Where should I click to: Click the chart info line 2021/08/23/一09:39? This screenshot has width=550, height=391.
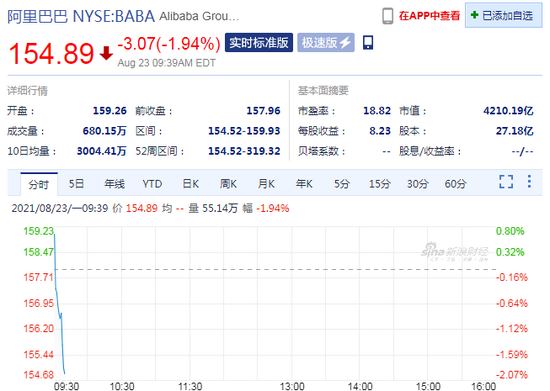pyautogui.click(x=60, y=208)
